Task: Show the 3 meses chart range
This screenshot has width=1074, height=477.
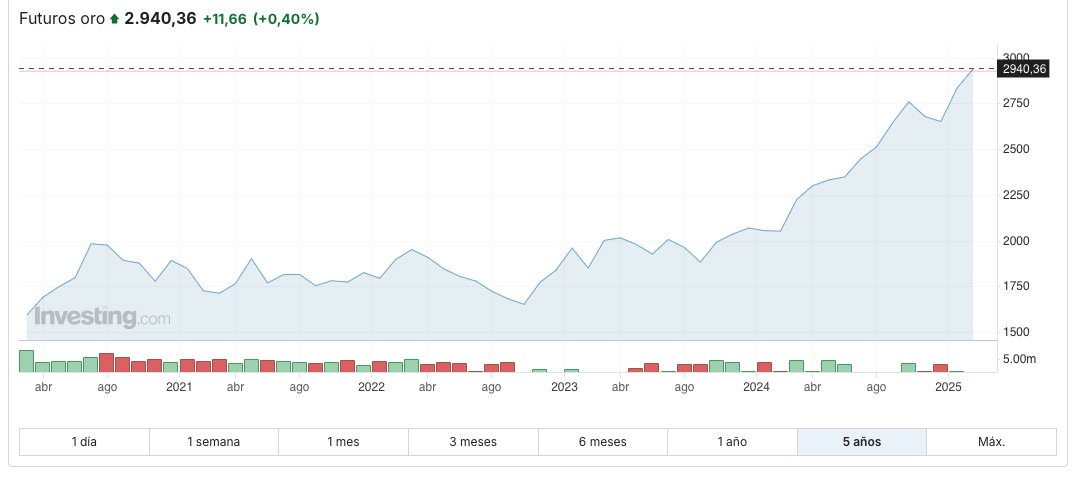Action: [473, 442]
